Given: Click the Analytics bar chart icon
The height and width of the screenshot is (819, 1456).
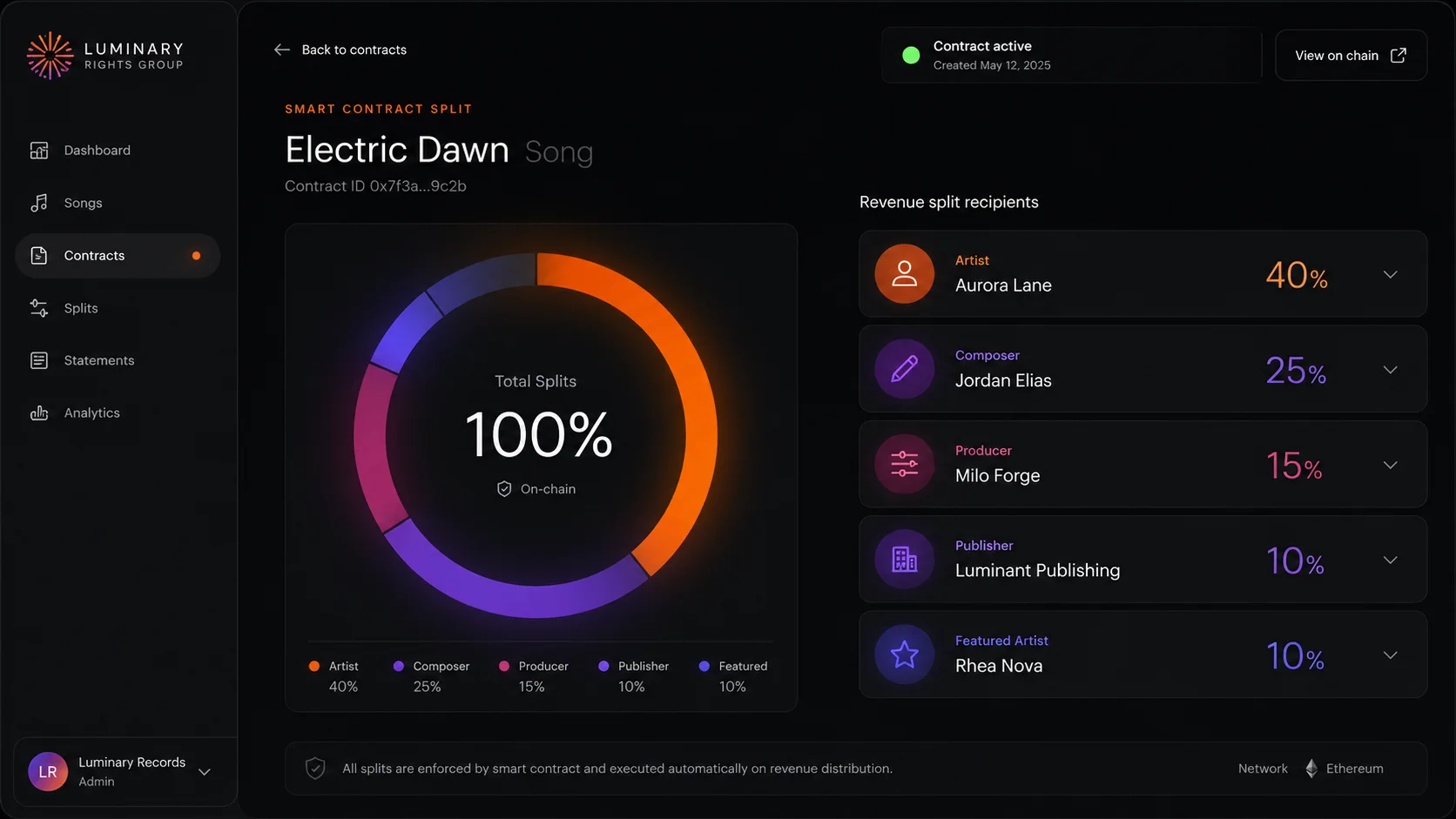Looking at the screenshot, I should coord(39,413).
